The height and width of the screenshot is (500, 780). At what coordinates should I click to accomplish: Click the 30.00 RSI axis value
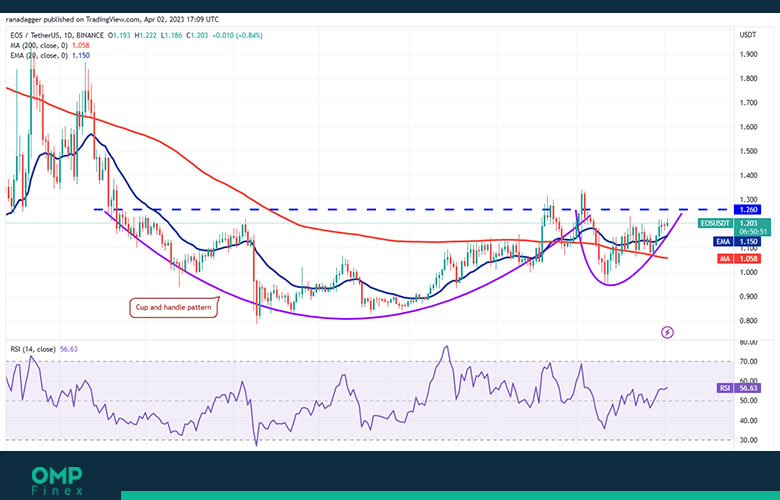click(748, 440)
